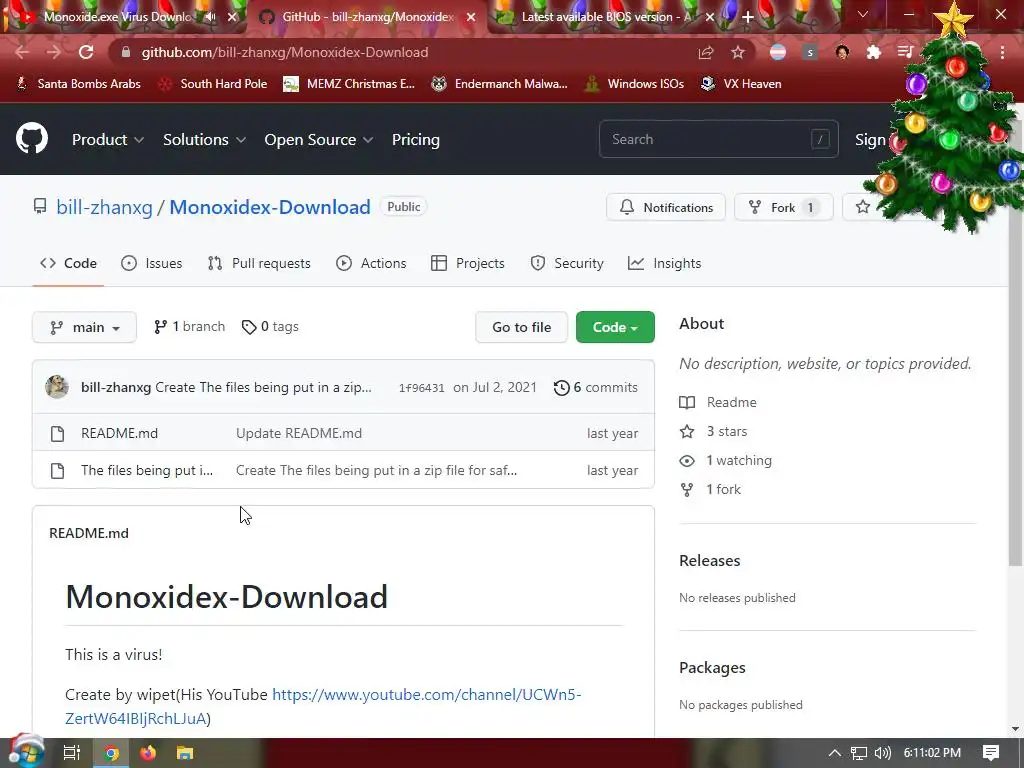Open Task View on the taskbar
This screenshot has width=1024, height=768.
tap(72, 753)
